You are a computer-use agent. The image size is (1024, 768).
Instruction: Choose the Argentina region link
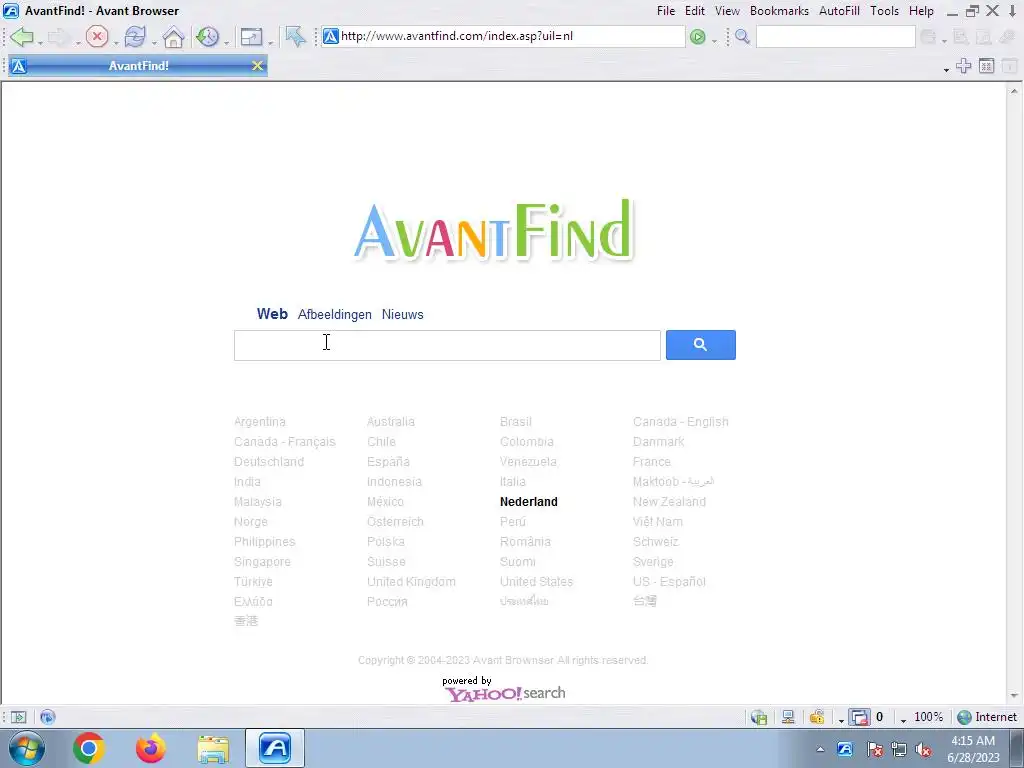click(x=259, y=422)
